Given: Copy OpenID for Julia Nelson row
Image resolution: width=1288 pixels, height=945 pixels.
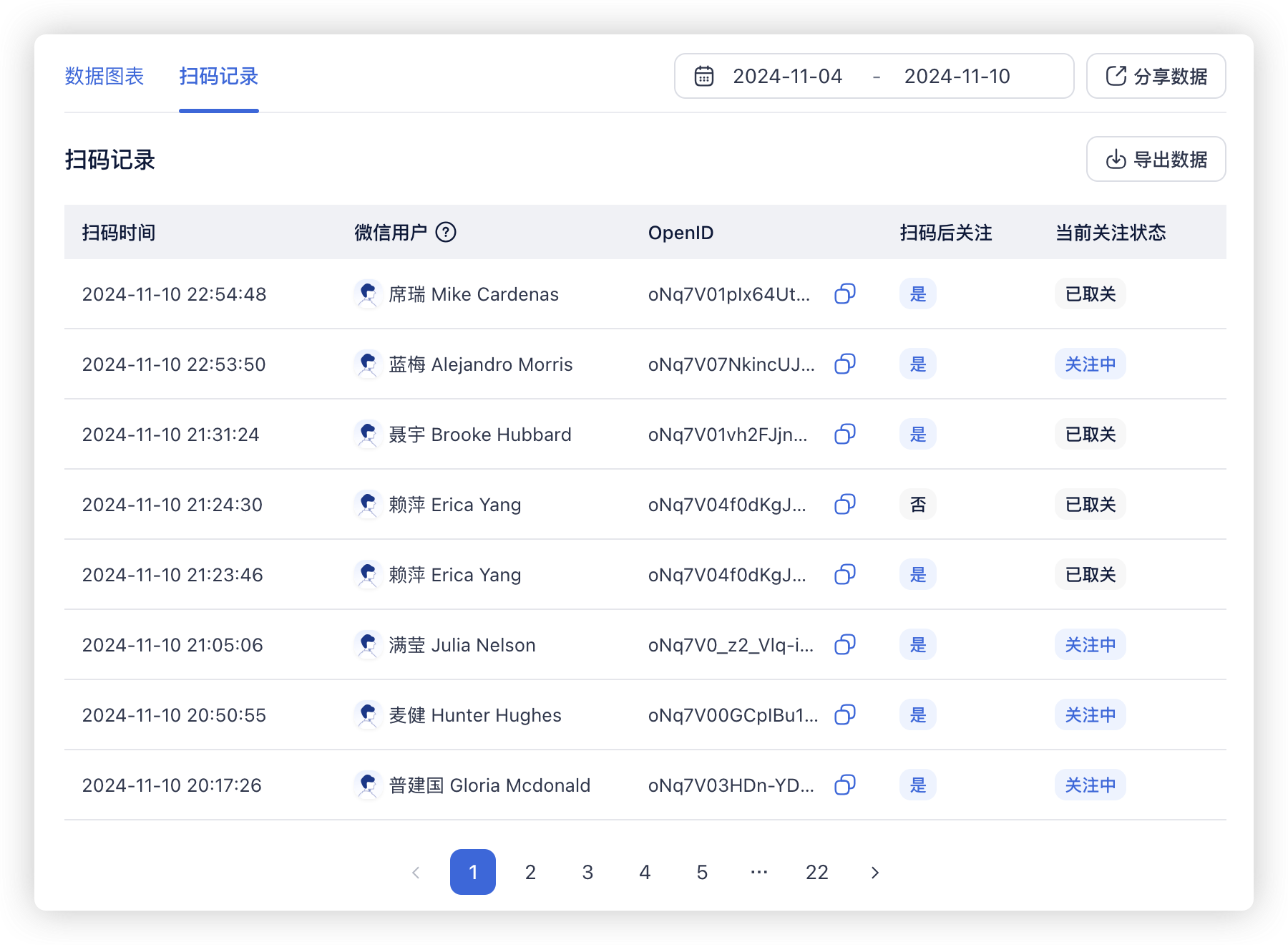Looking at the screenshot, I should click(x=845, y=644).
